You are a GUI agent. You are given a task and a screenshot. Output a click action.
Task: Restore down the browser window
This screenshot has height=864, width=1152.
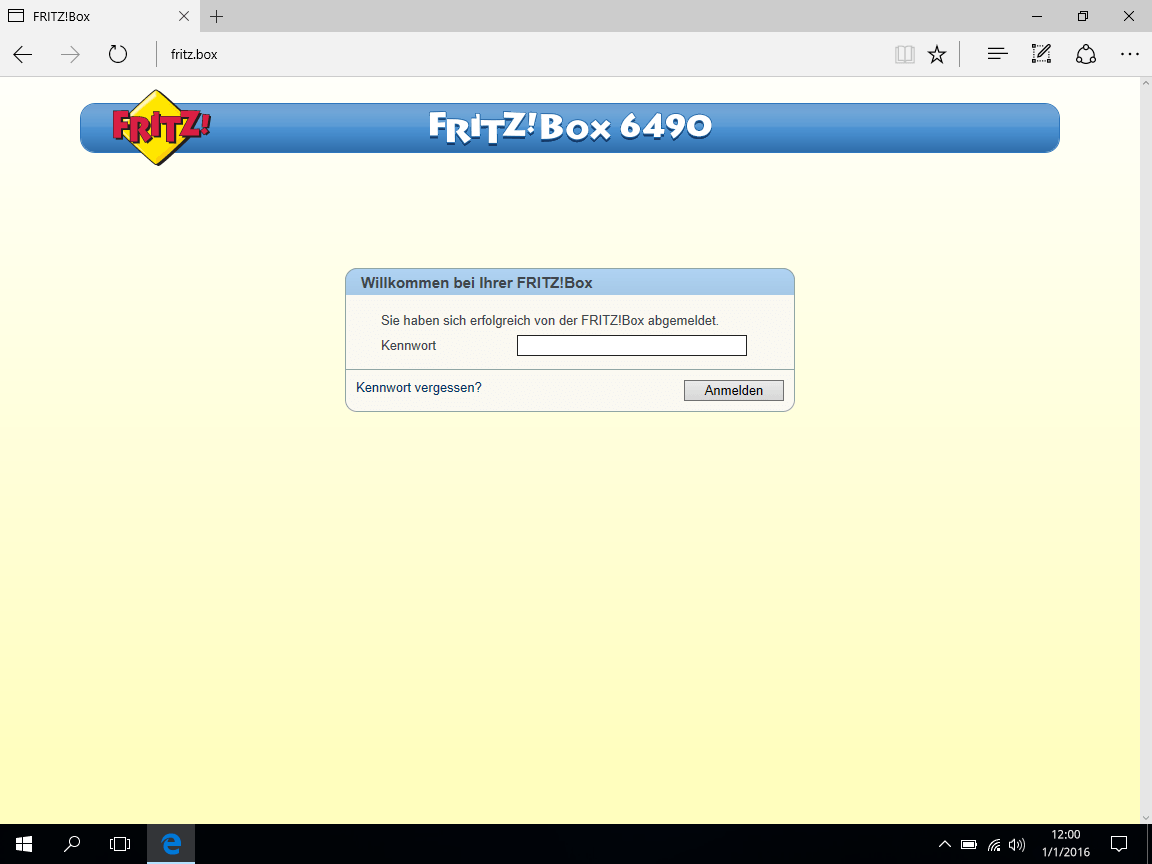[1082, 16]
